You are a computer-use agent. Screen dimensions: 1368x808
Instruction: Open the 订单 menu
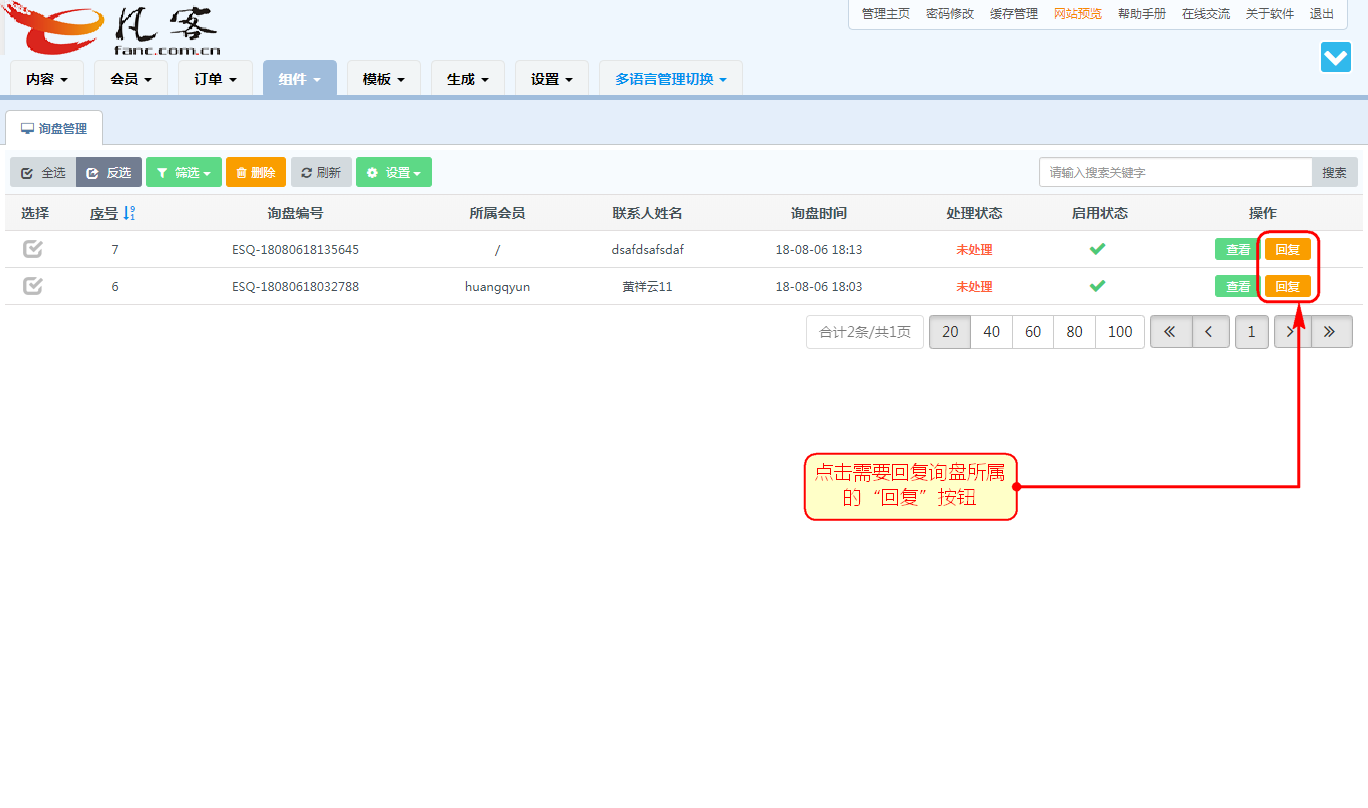216,79
